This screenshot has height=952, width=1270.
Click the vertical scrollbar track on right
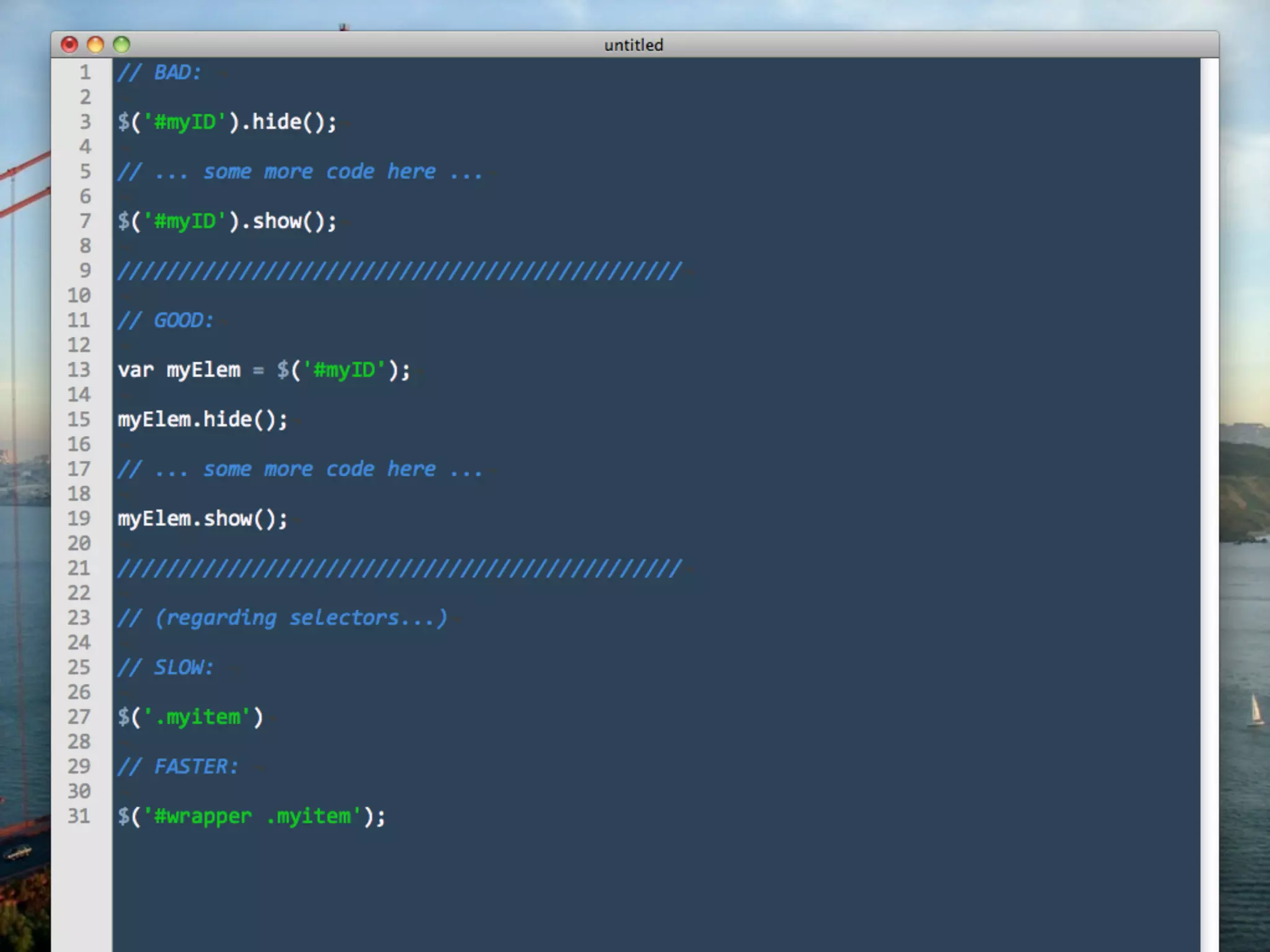(x=1209, y=496)
